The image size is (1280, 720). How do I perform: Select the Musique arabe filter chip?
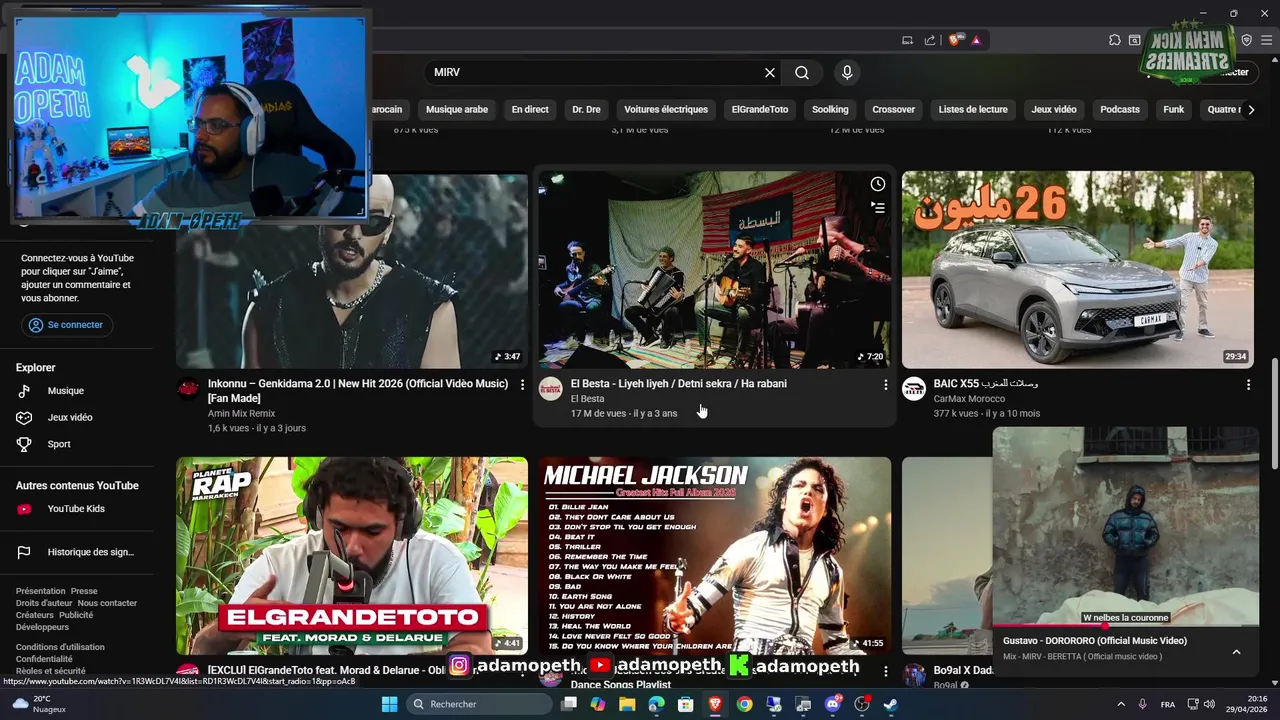point(457,110)
